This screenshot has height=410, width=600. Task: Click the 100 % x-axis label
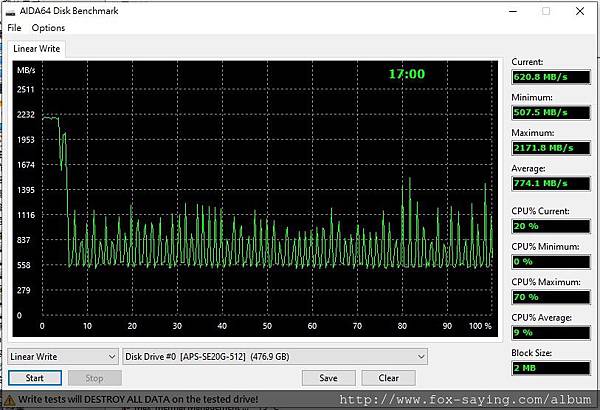pyautogui.click(x=480, y=326)
